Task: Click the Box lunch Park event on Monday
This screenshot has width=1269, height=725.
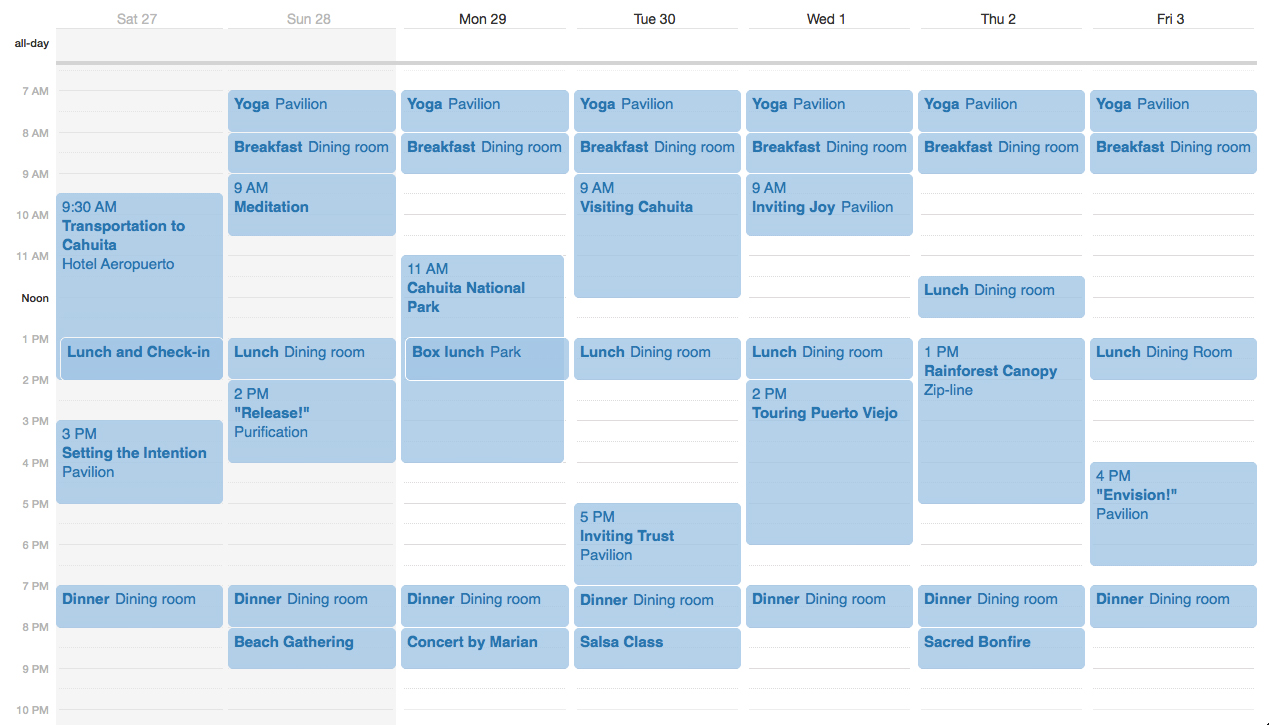Action: tap(484, 359)
